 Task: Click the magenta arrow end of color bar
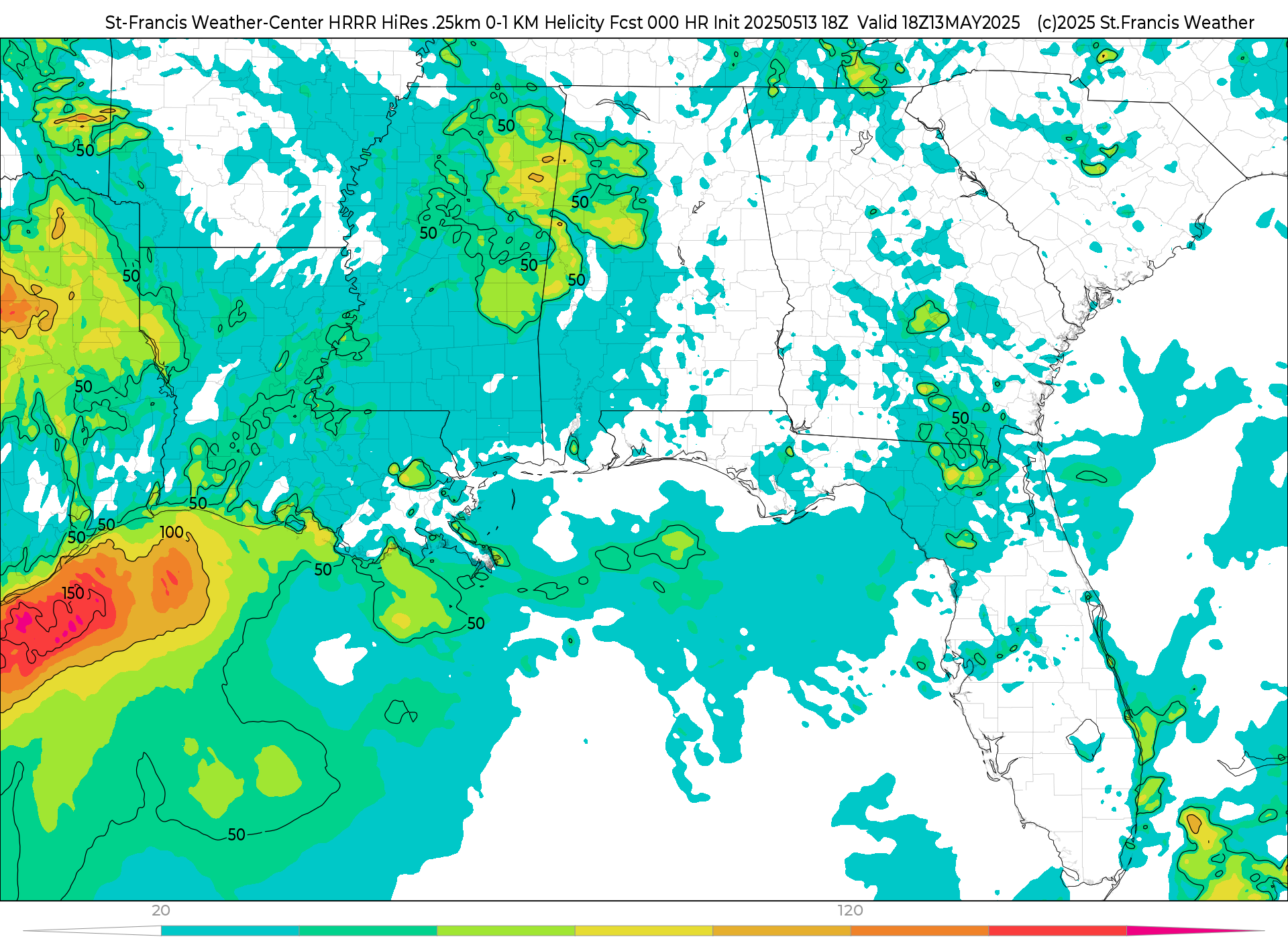[1194, 931]
